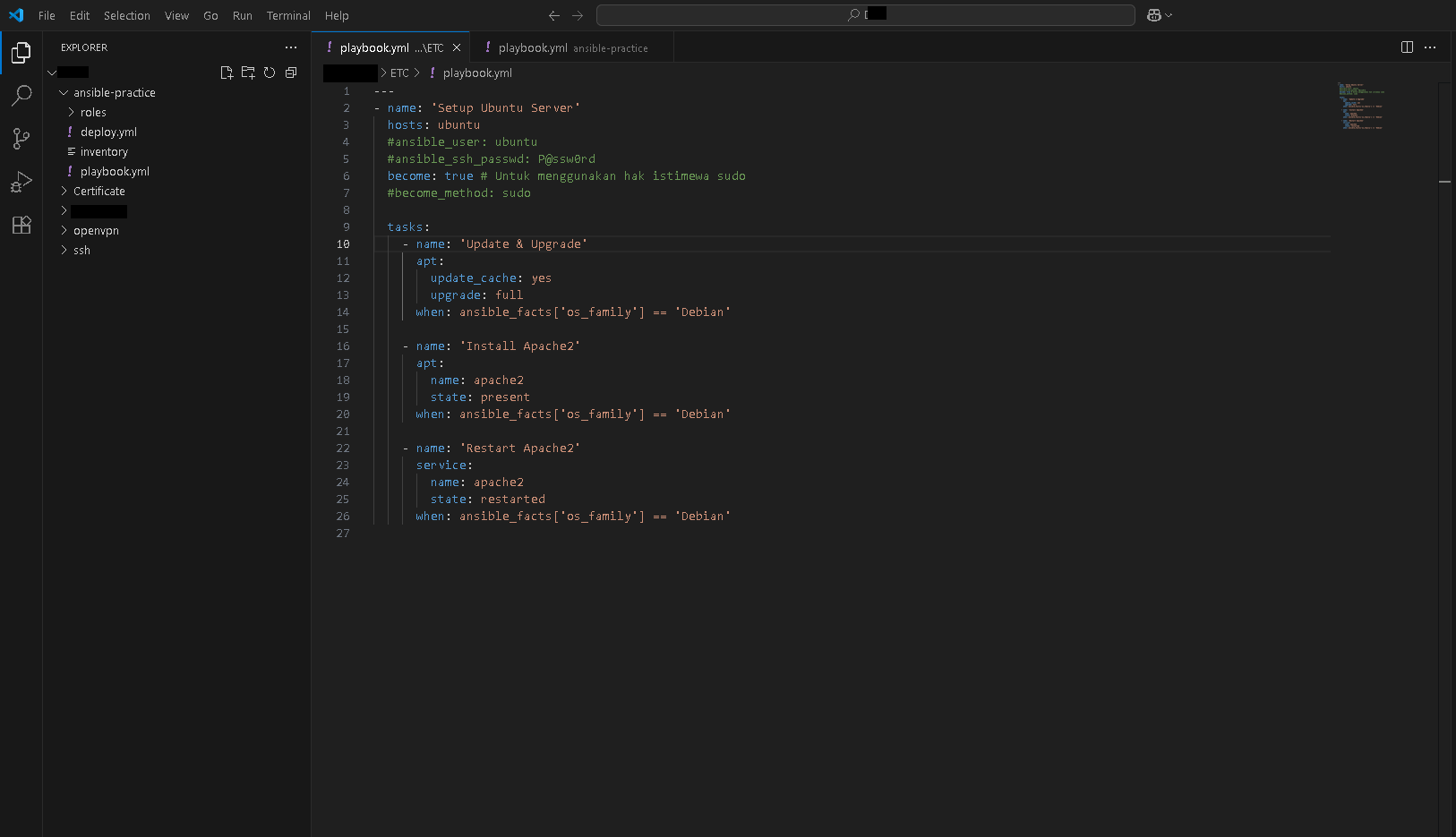Open the Search view in activity bar
This screenshot has width=1456, height=837.
pos(21,96)
